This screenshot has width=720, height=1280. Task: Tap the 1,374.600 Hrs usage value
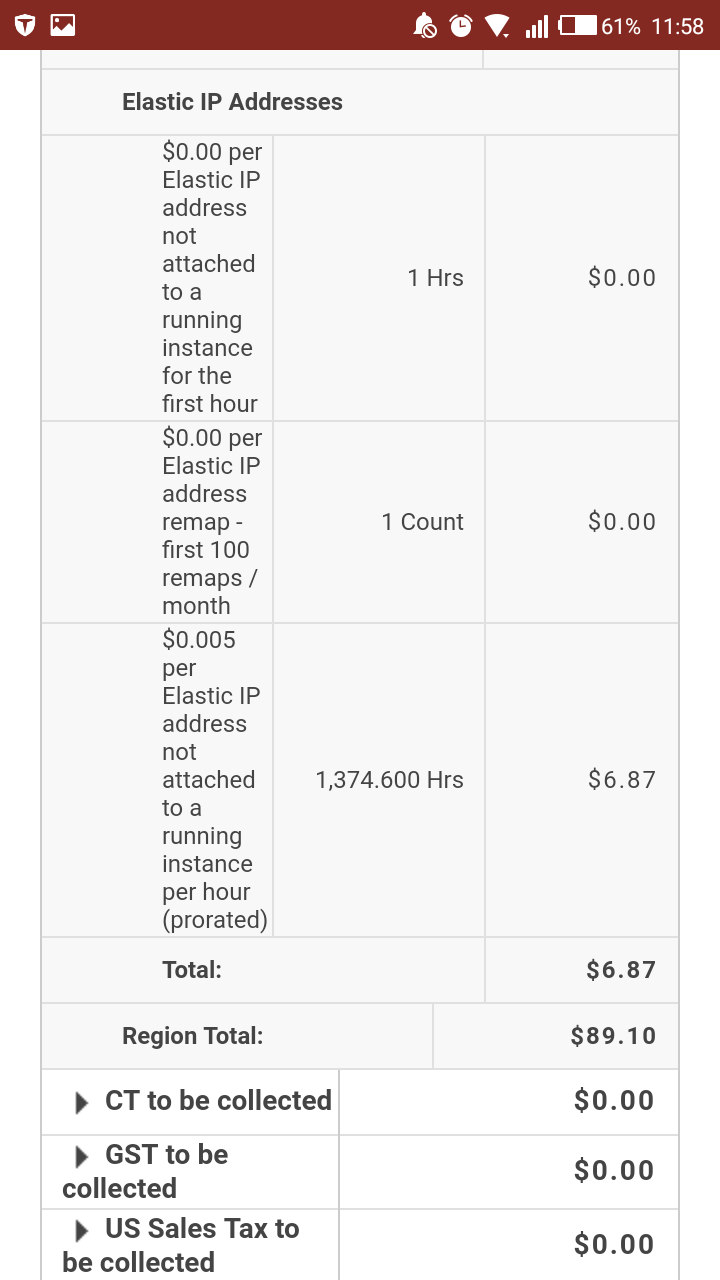[389, 780]
